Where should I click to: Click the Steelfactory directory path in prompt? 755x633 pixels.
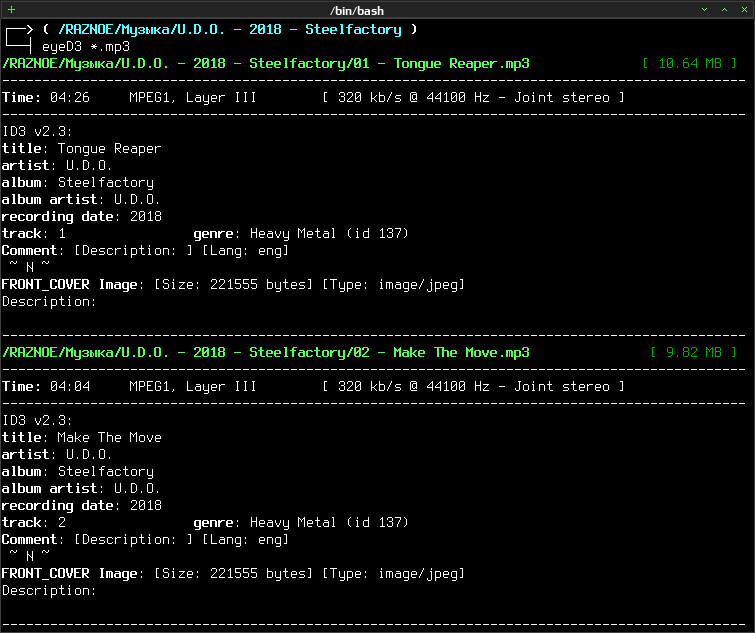[230, 30]
